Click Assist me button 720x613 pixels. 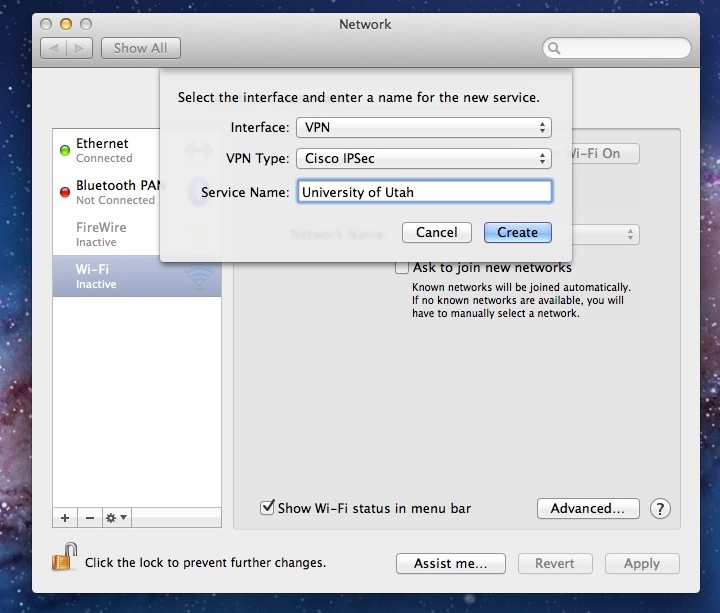pos(450,563)
